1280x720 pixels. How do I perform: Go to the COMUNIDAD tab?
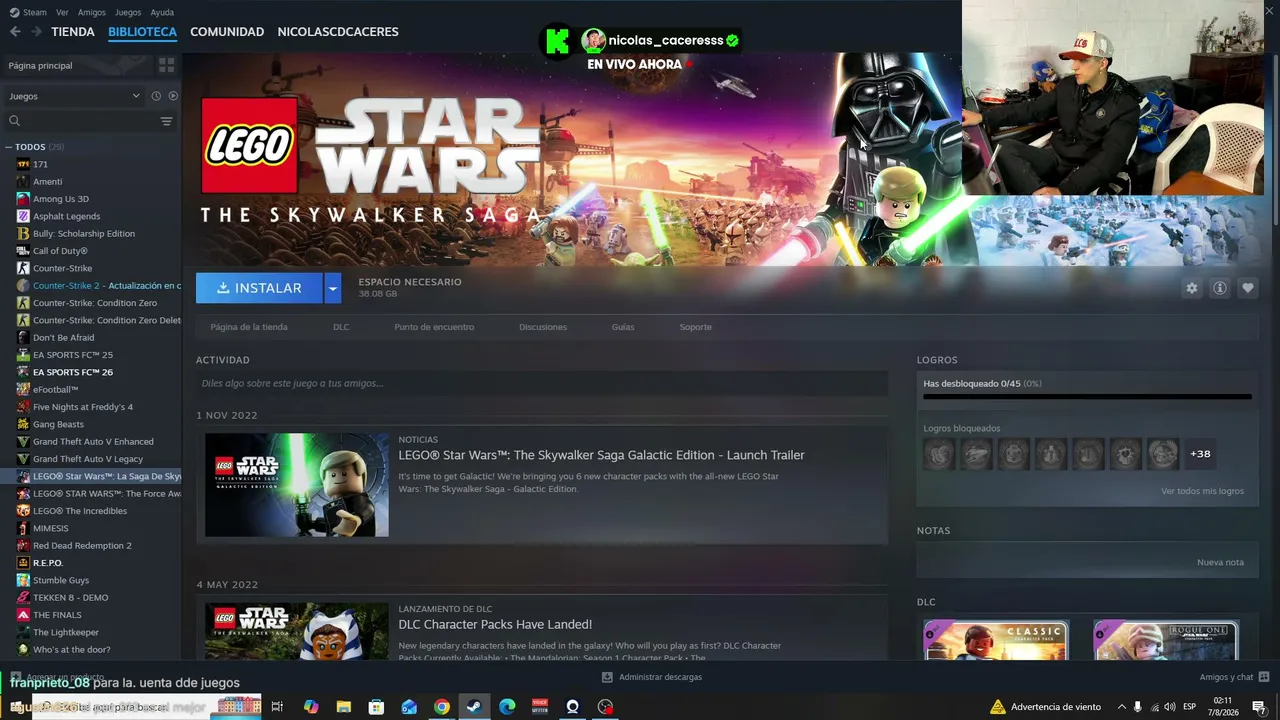tap(227, 32)
